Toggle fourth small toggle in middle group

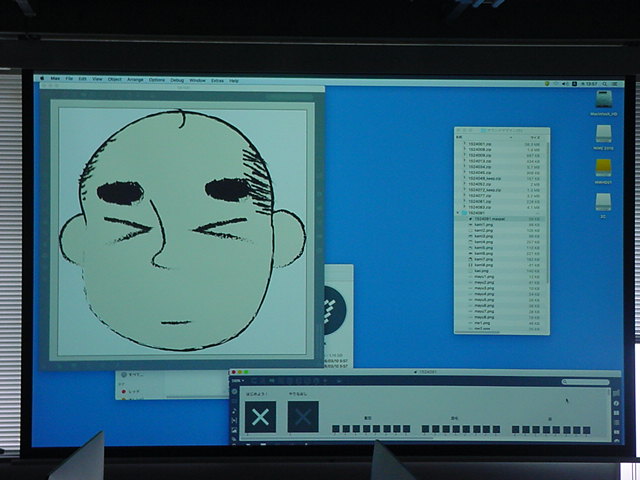tap(456, 429)
